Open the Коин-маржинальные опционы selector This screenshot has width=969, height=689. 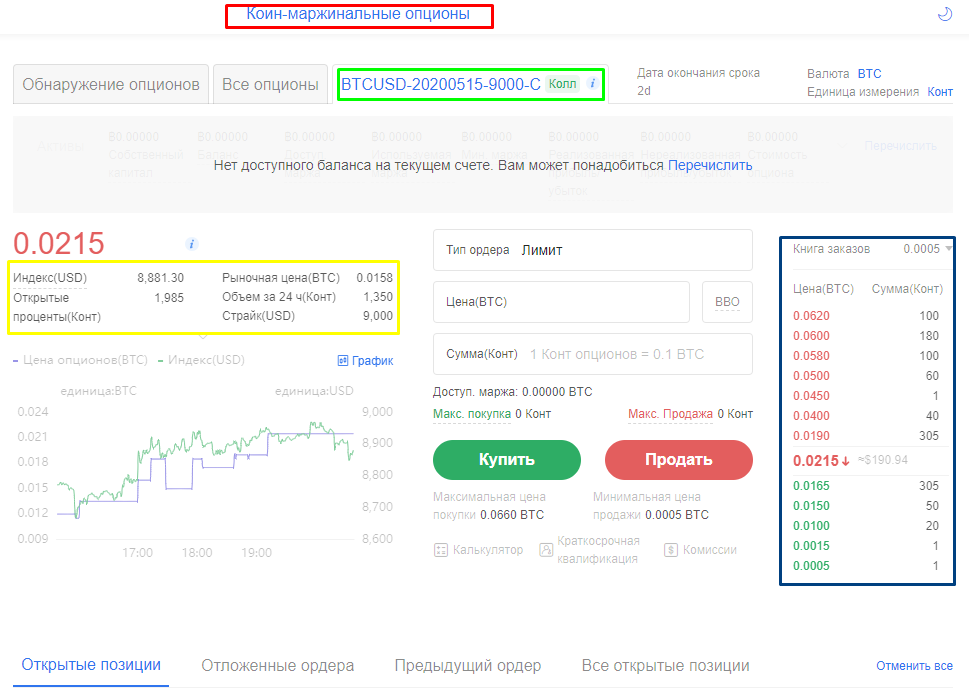point(358,15)
